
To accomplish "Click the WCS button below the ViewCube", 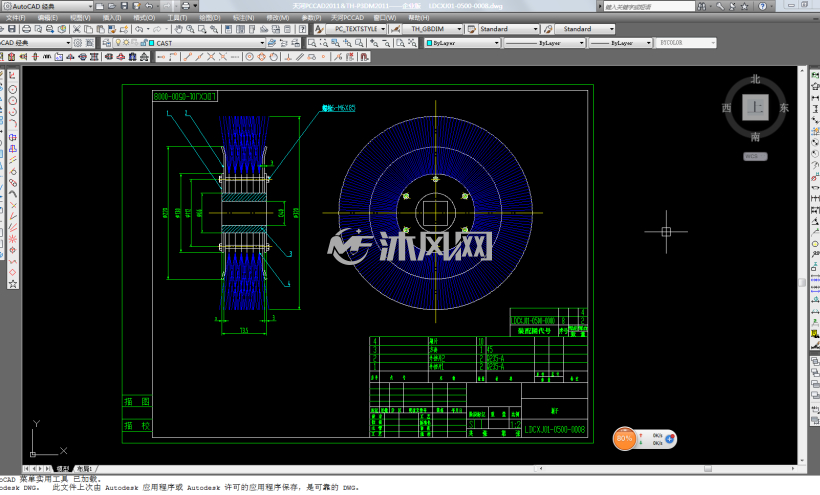I will point(755,156).
